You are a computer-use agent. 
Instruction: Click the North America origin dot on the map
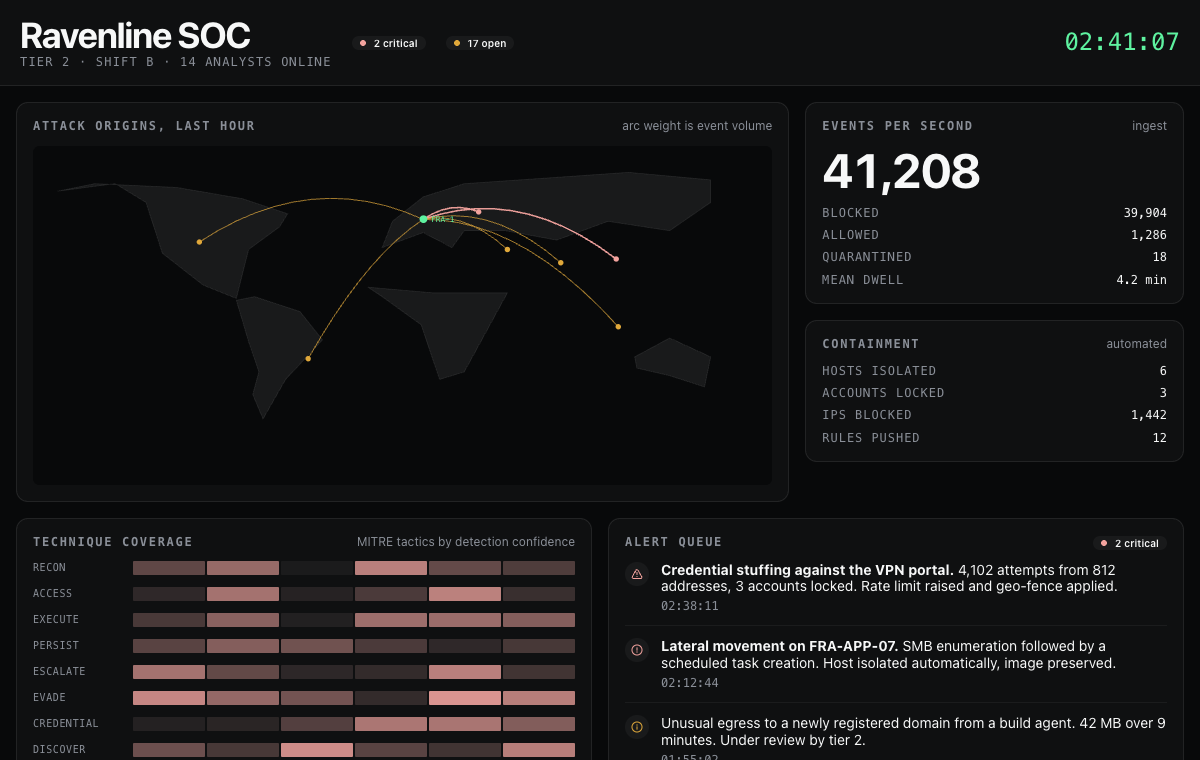199,242
